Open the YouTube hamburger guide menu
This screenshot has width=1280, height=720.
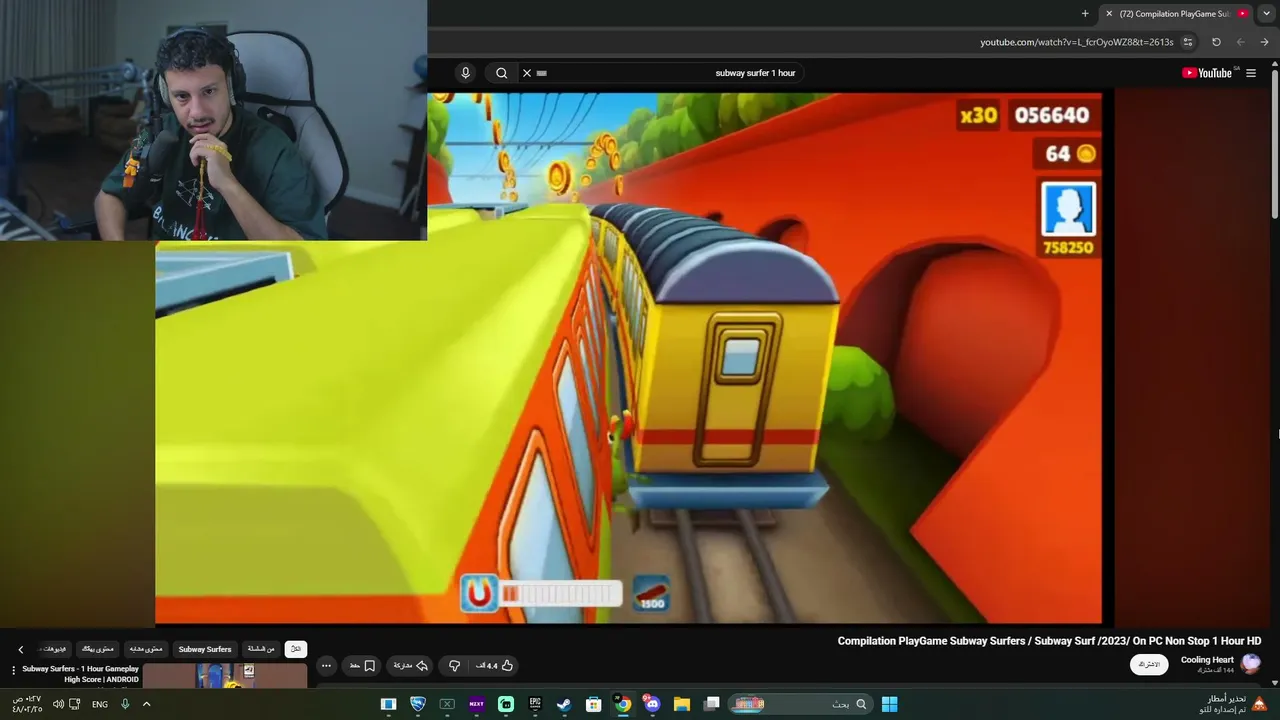[1251, 73]
